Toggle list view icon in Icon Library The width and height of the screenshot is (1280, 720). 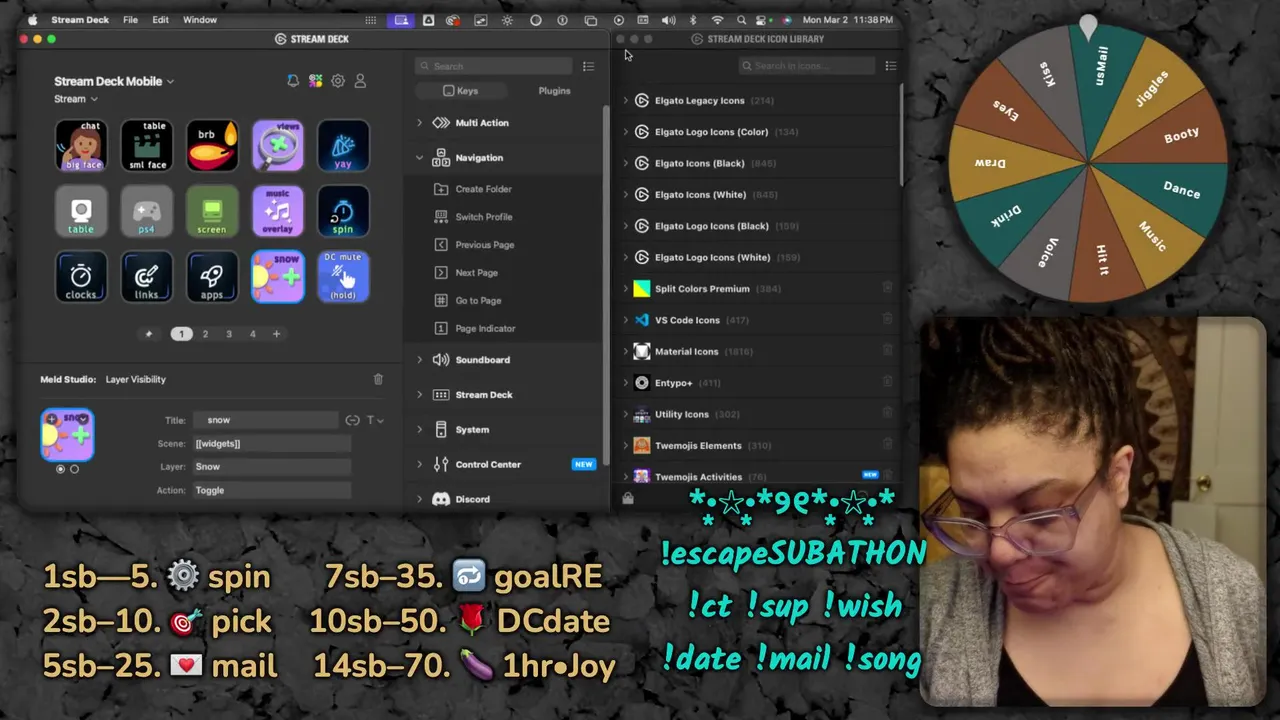pyautogui.click(x=890, y=66)
